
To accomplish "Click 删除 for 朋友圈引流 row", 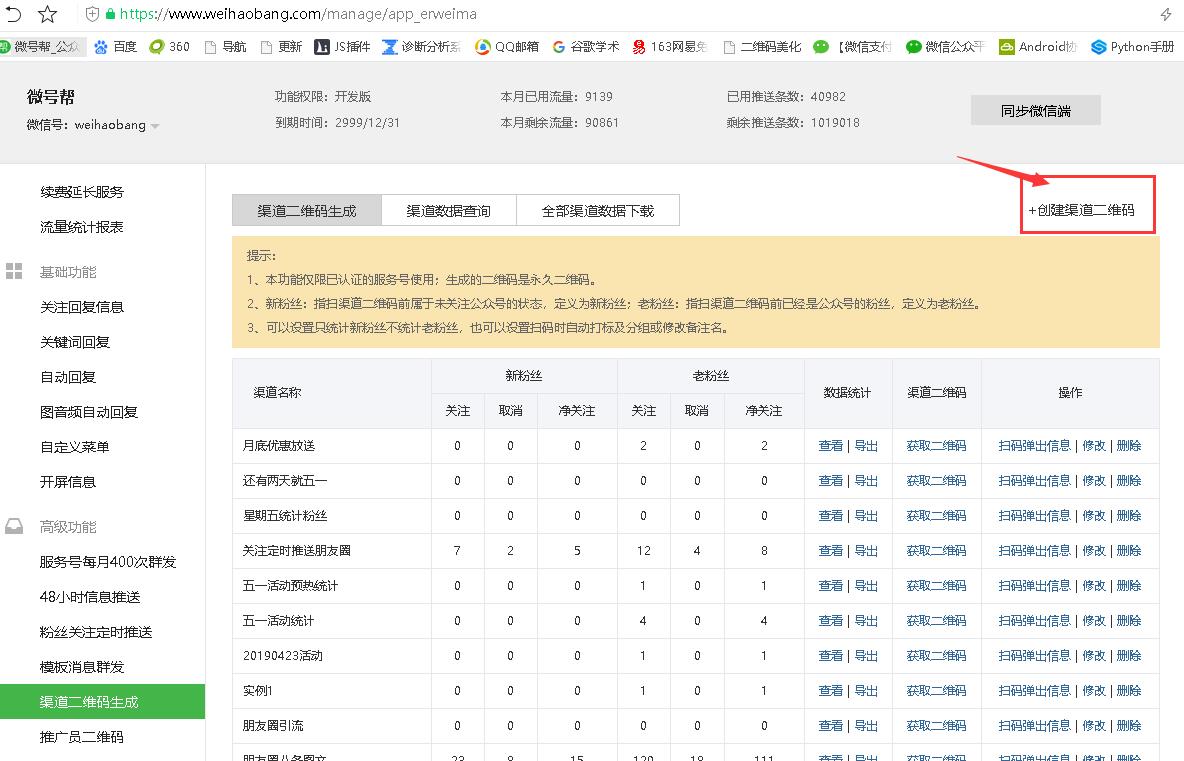I will point(1129,726).
